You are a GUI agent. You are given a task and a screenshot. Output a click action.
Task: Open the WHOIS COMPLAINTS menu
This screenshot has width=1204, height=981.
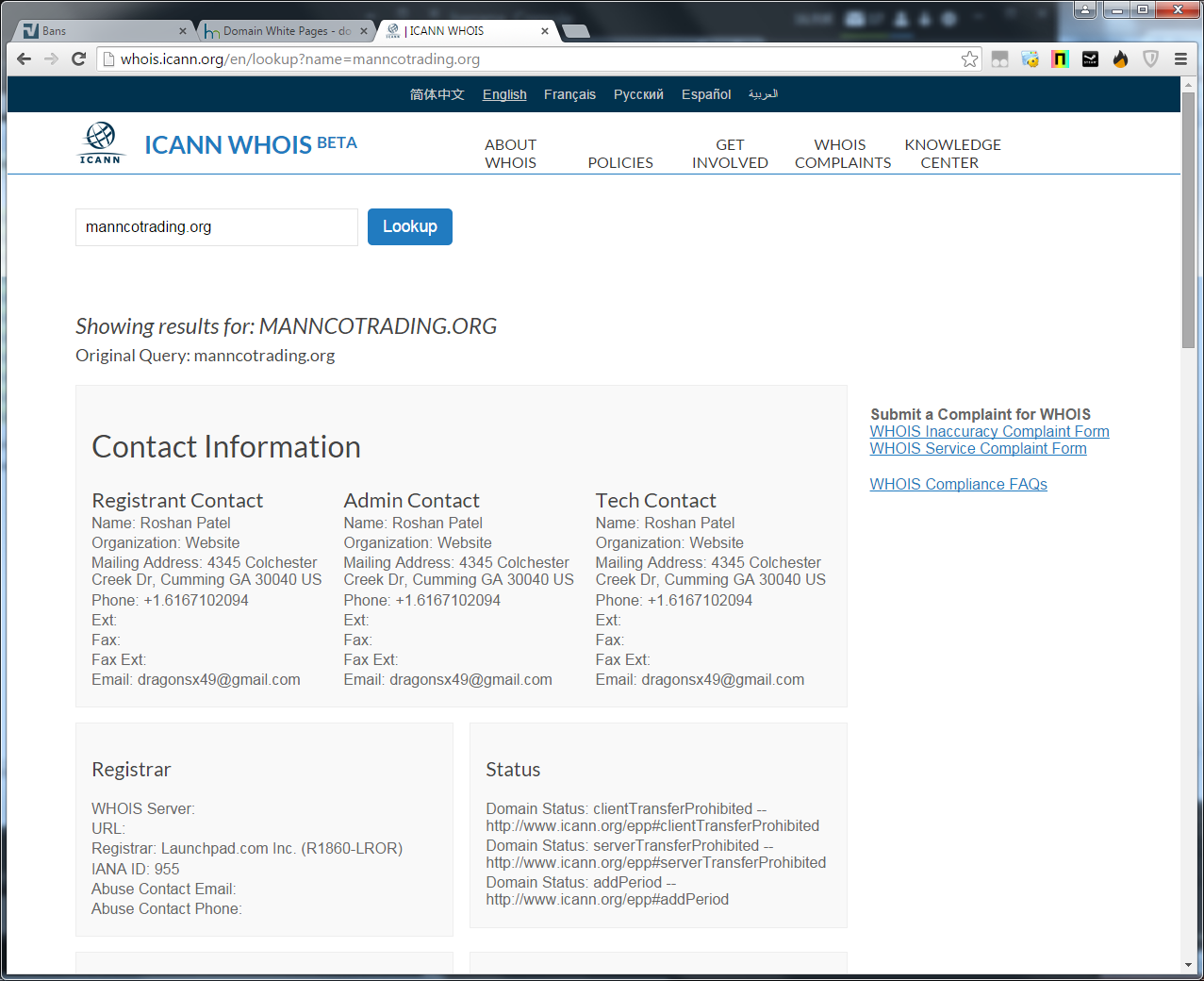pos(842,154)
